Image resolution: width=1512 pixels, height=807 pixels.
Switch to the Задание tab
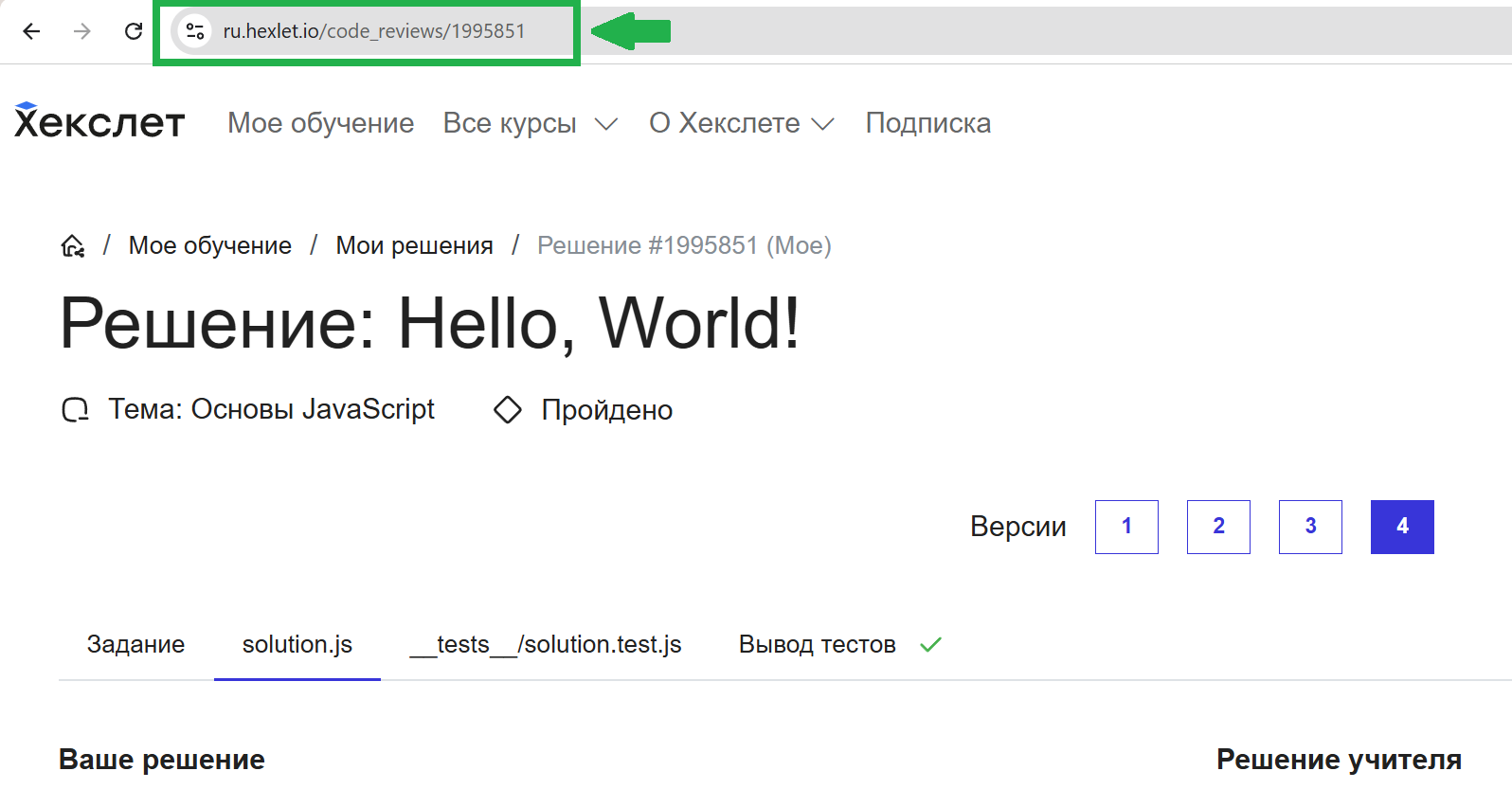pyautogui.click(x=135, y=645)
